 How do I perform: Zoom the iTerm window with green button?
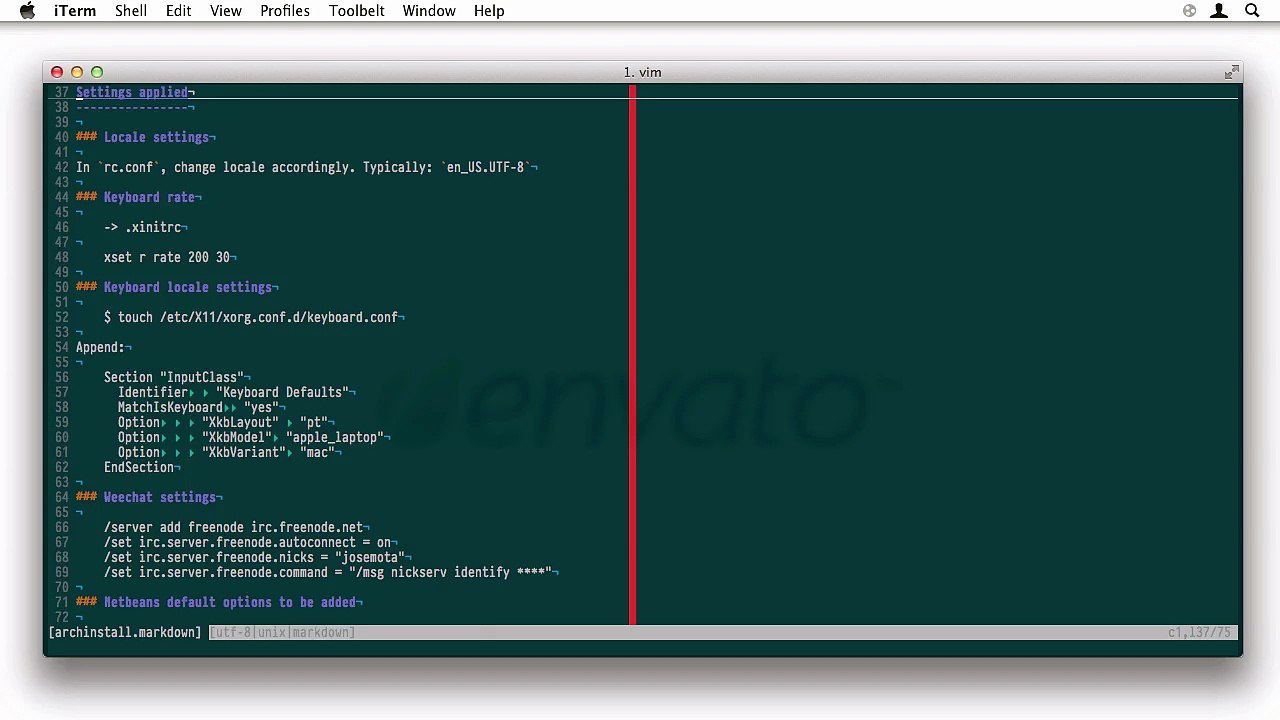[97, 72]
